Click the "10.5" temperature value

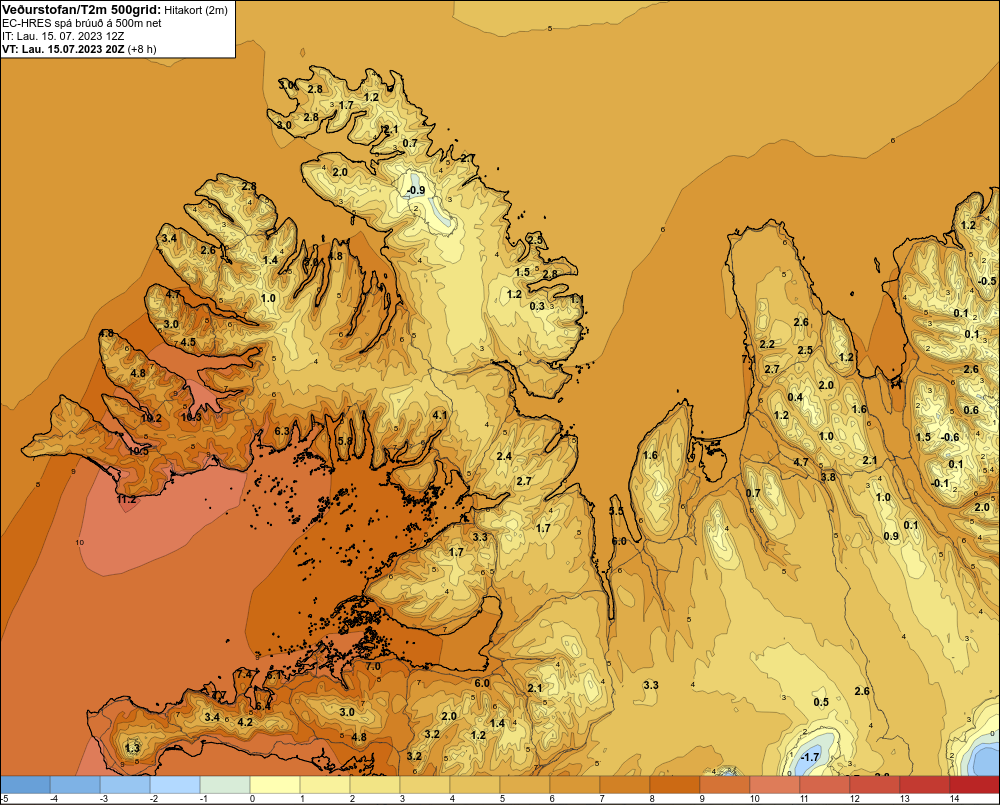pyautogui.click(x=138, y=451)
